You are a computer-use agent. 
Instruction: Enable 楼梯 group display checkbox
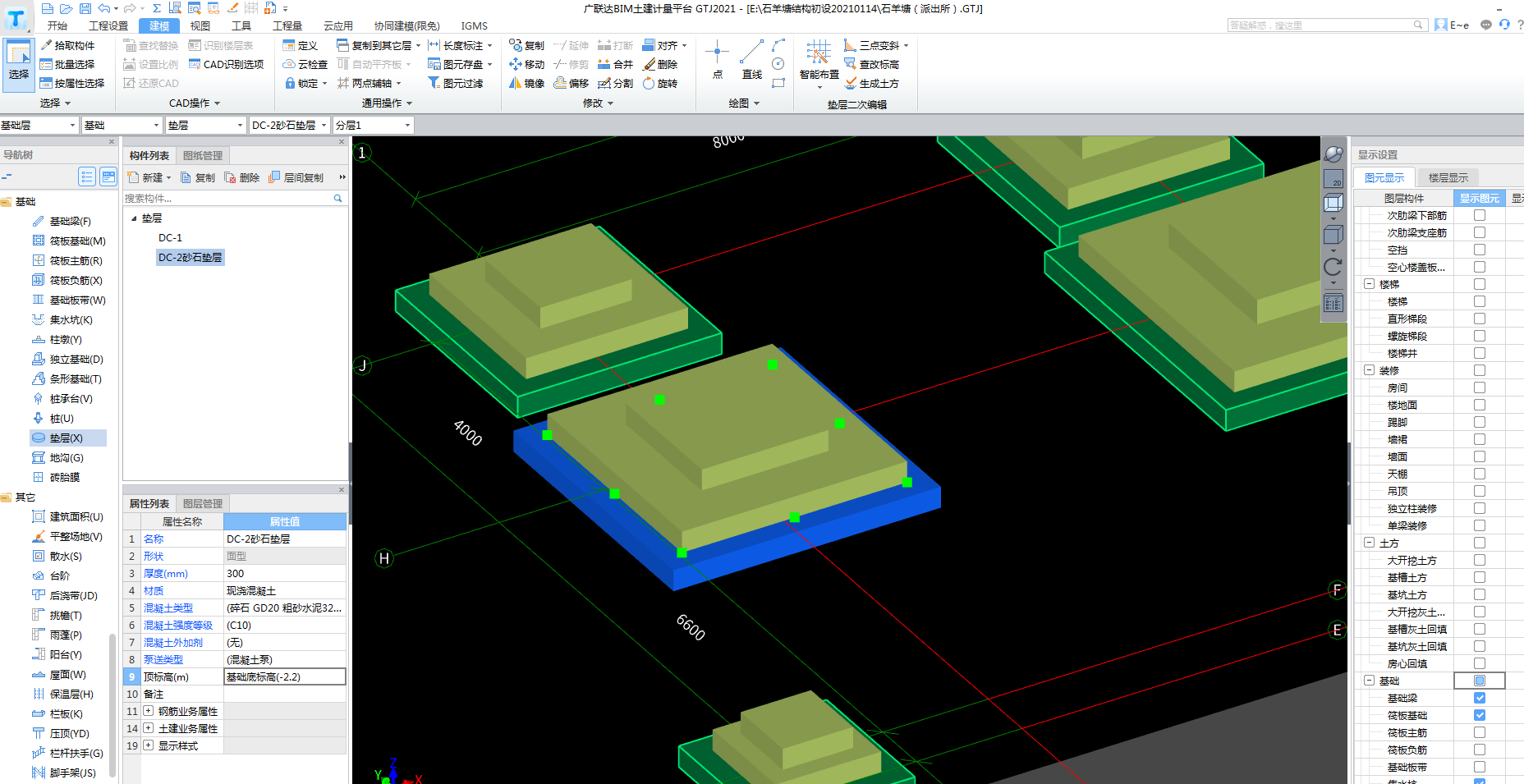pyautogui.click(x=1480, y=284)
